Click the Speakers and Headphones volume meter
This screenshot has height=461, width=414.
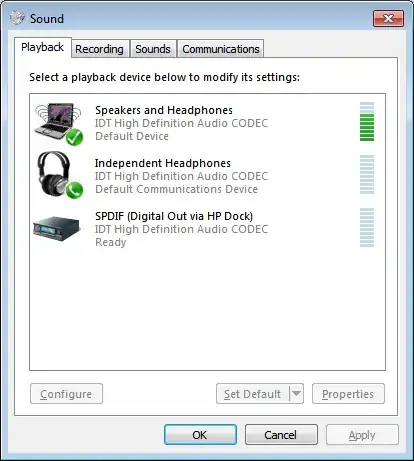(367, 122)
